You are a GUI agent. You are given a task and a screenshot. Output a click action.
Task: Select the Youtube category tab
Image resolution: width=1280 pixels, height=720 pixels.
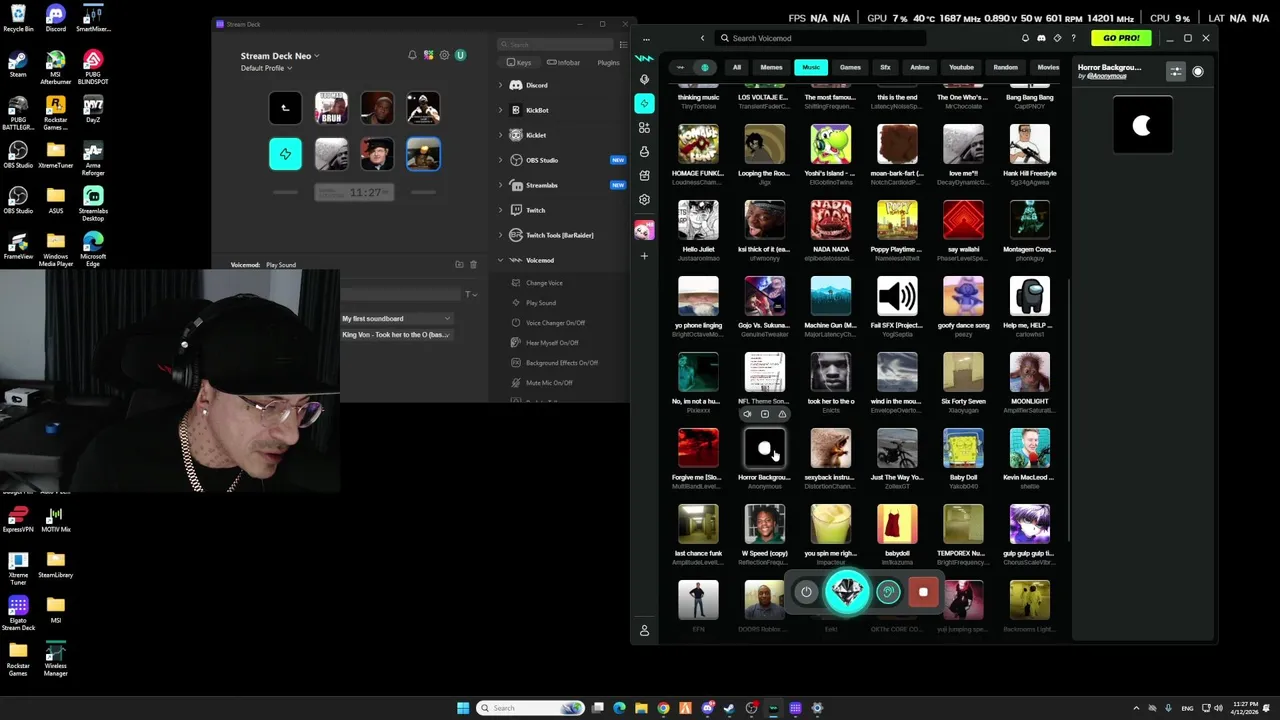pos(961,68)
